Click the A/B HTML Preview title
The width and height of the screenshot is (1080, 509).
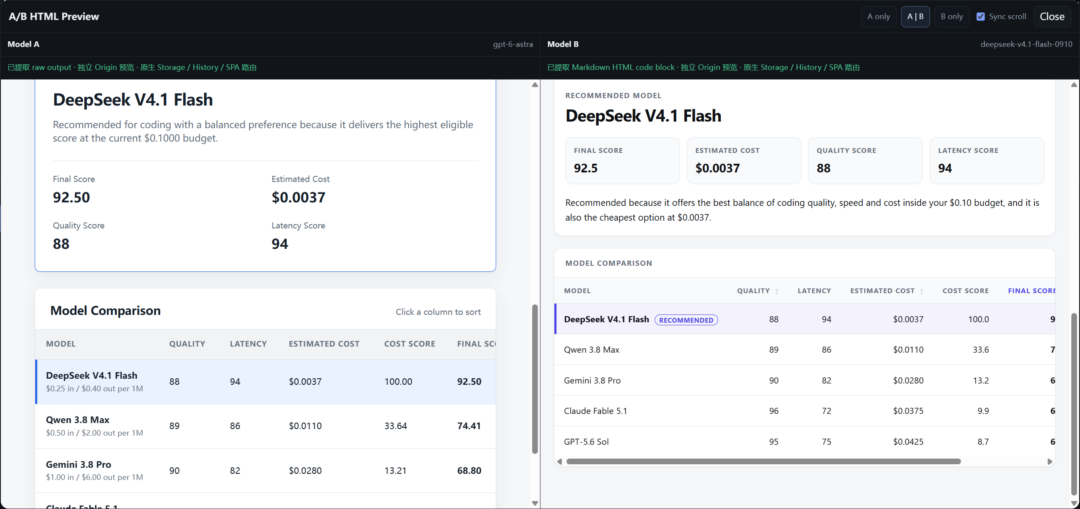coord(54,17)
